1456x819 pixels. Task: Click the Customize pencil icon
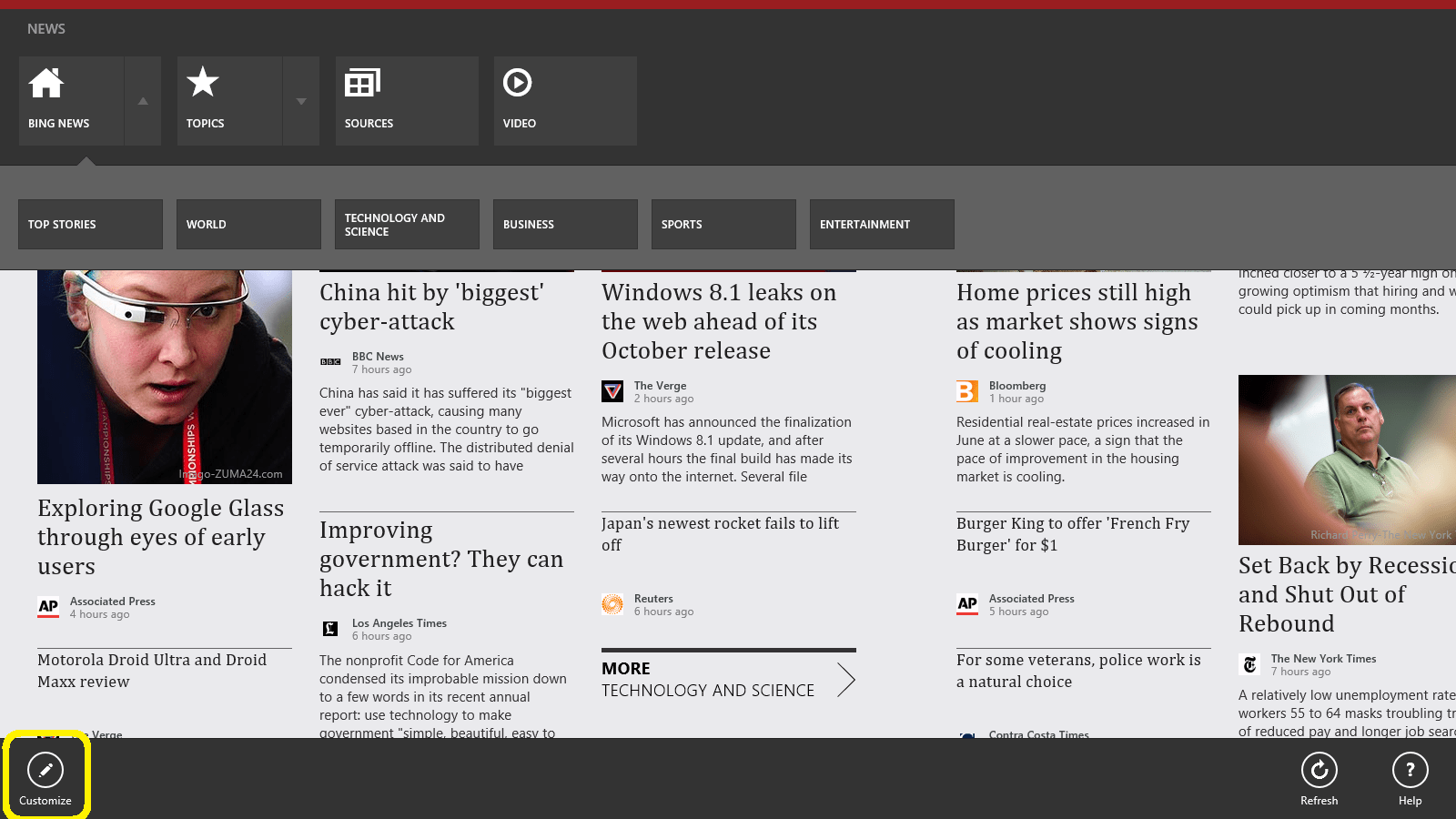[x=45, y=770]
